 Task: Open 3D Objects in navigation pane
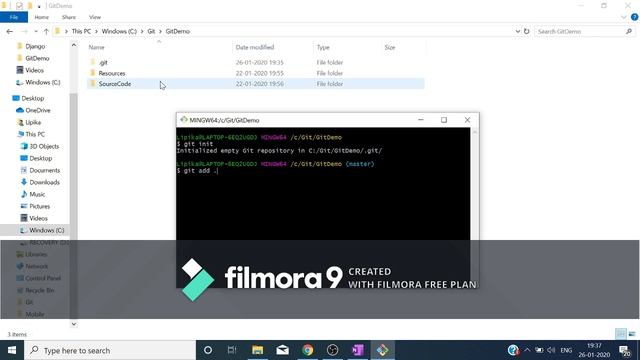[44, 146]
